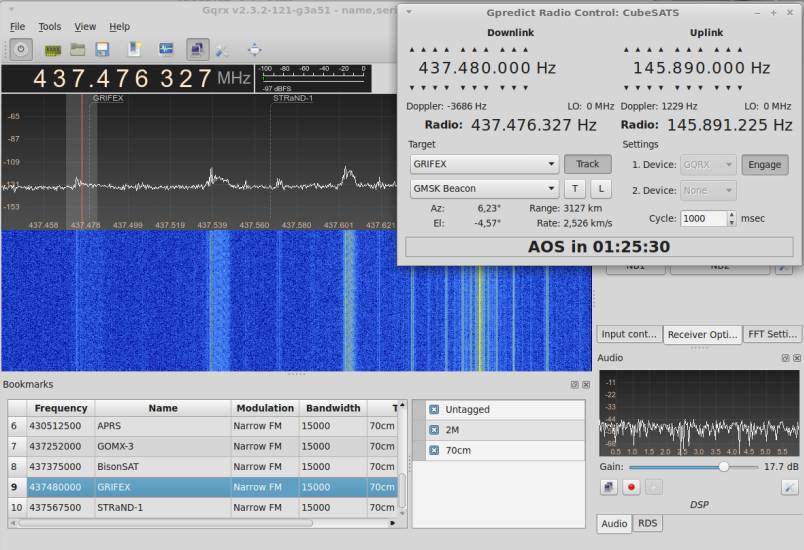804x550 pixels.
Task: Open the 2. Device None dropdown
Action: [708, 190]
